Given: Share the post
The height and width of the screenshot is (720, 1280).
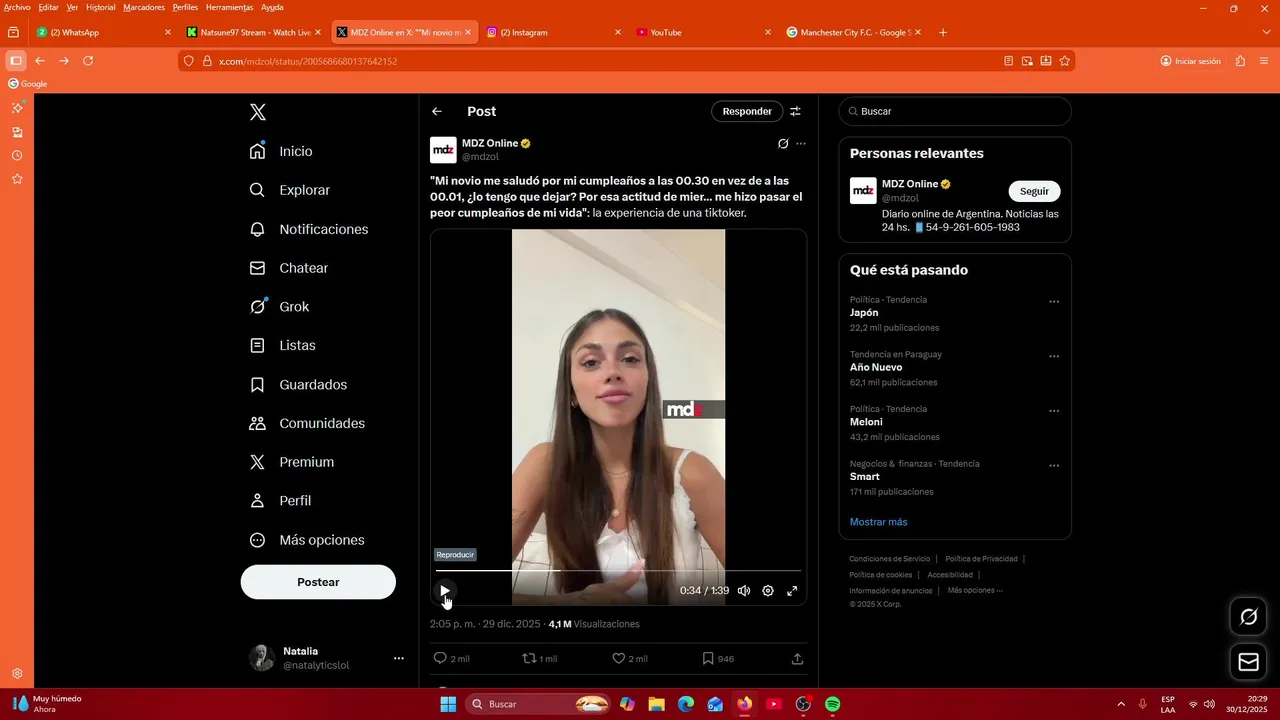Looking at the screenshot, I should coord(797,658).
